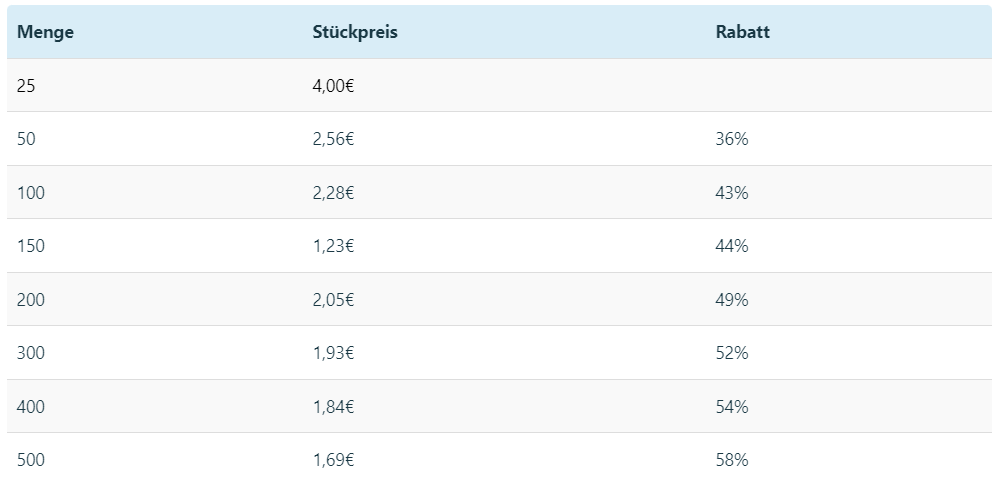Click the quantity 100 cell
The image size is (1007, 502).
31,193
